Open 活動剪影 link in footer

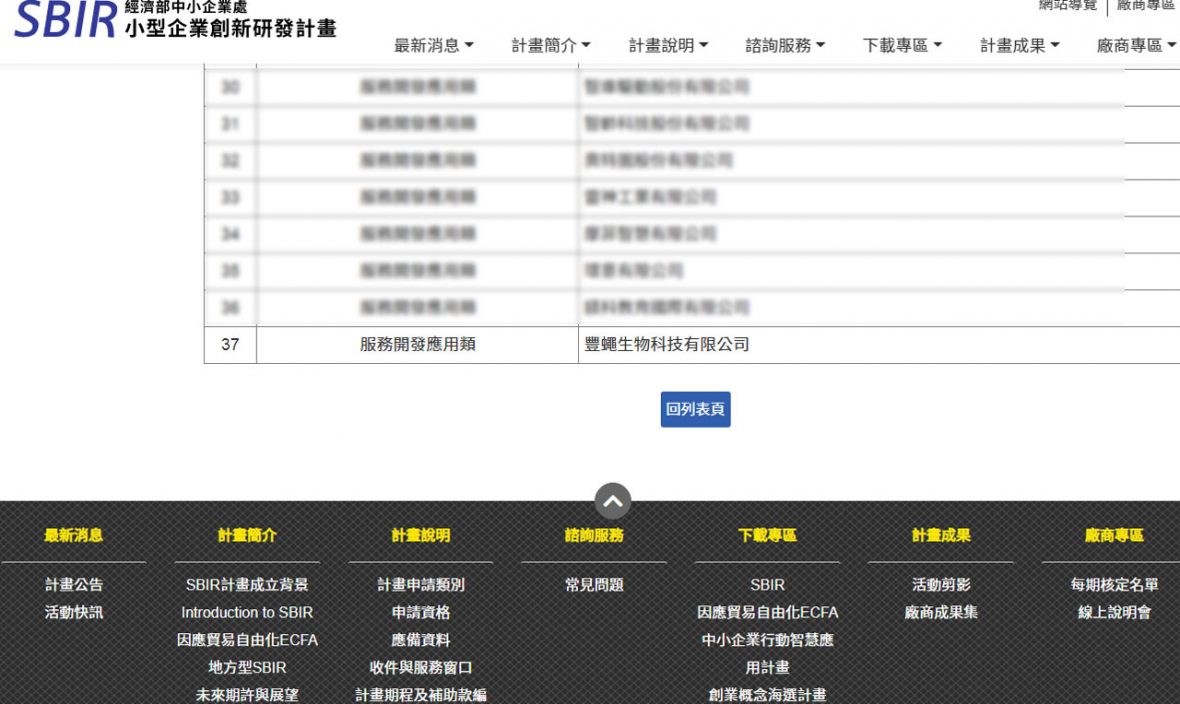(941, 585)
